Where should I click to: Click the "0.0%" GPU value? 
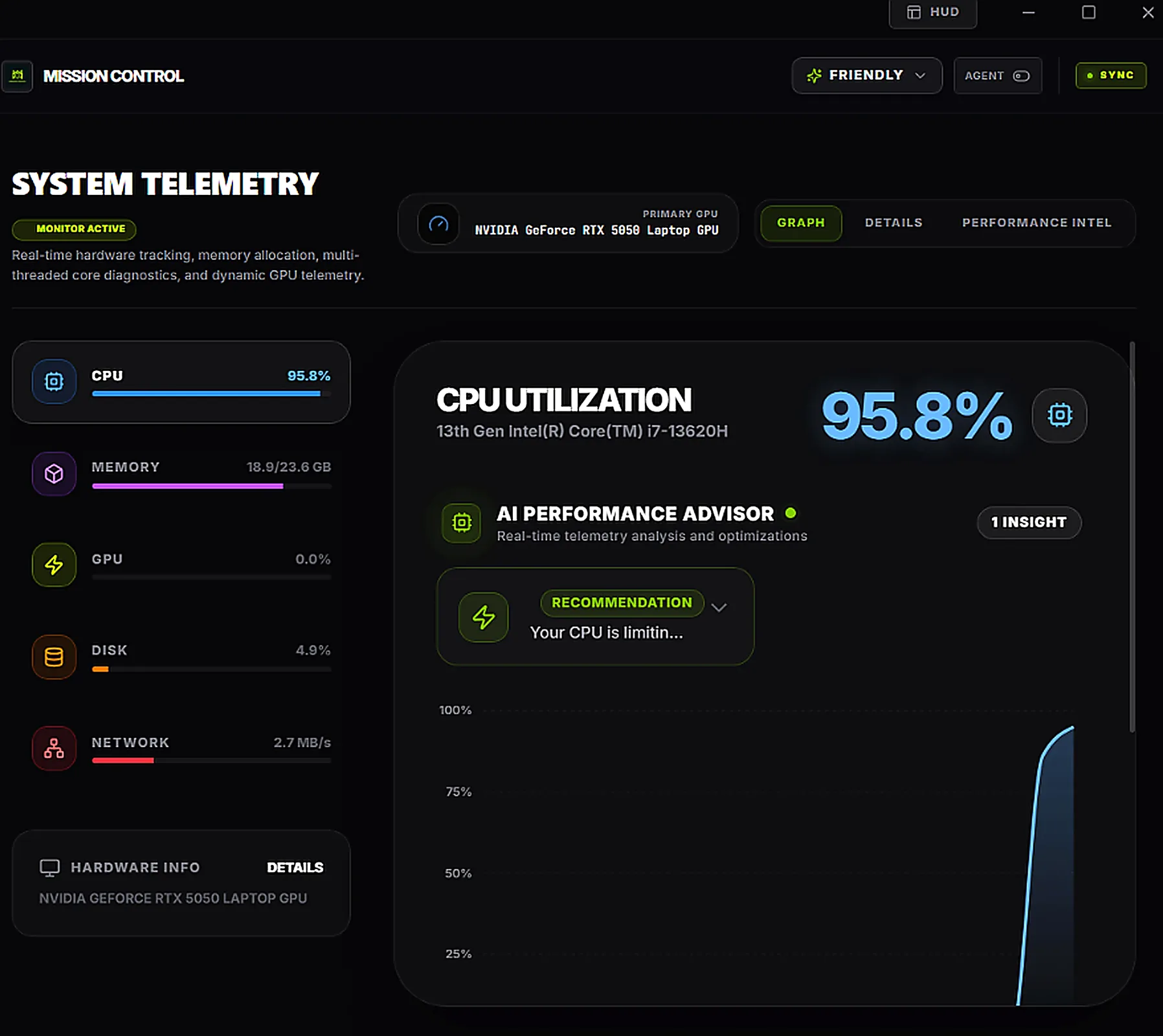point(313,559)
